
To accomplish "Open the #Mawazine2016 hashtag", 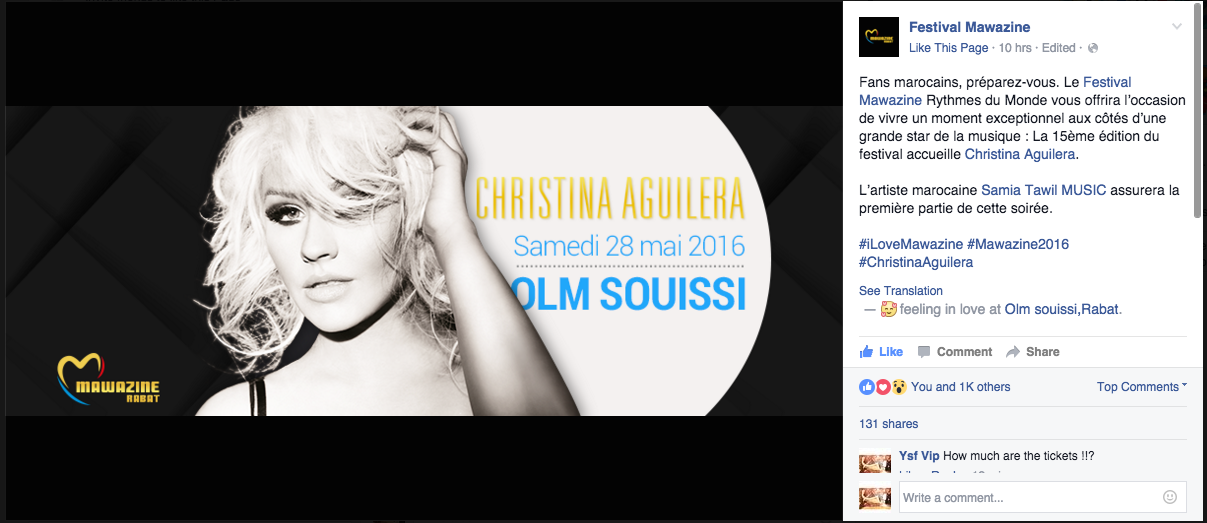I will [1018, 245].
